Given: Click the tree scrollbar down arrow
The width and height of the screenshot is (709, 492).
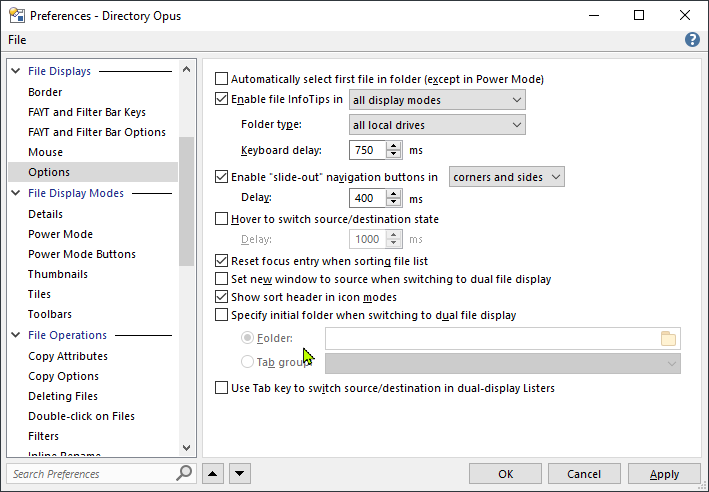Looking at the screenshot, I should coord(186,448).
